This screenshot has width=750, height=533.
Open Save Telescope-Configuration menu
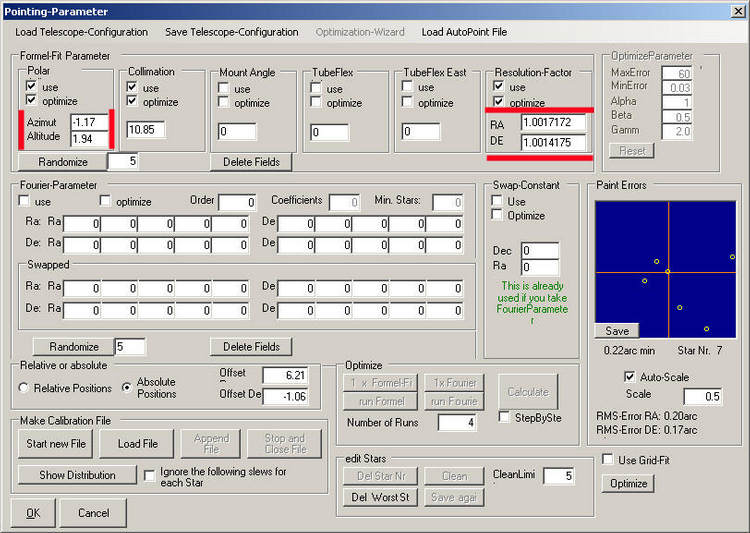click(x=232, y=32)
